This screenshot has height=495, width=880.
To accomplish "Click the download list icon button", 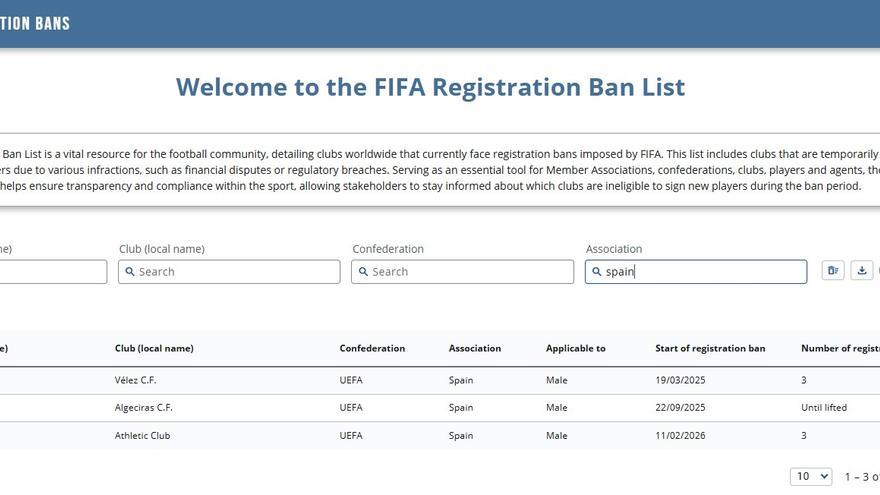I will 861,270.
